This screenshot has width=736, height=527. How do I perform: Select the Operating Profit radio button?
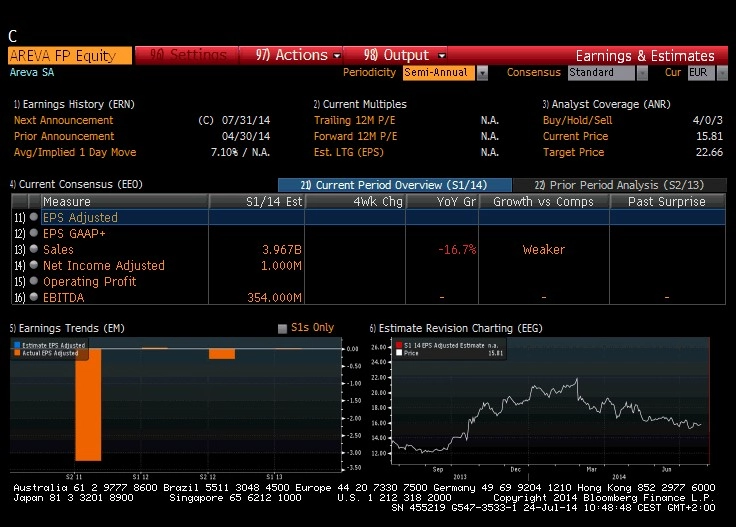click(x=34, y=281)
